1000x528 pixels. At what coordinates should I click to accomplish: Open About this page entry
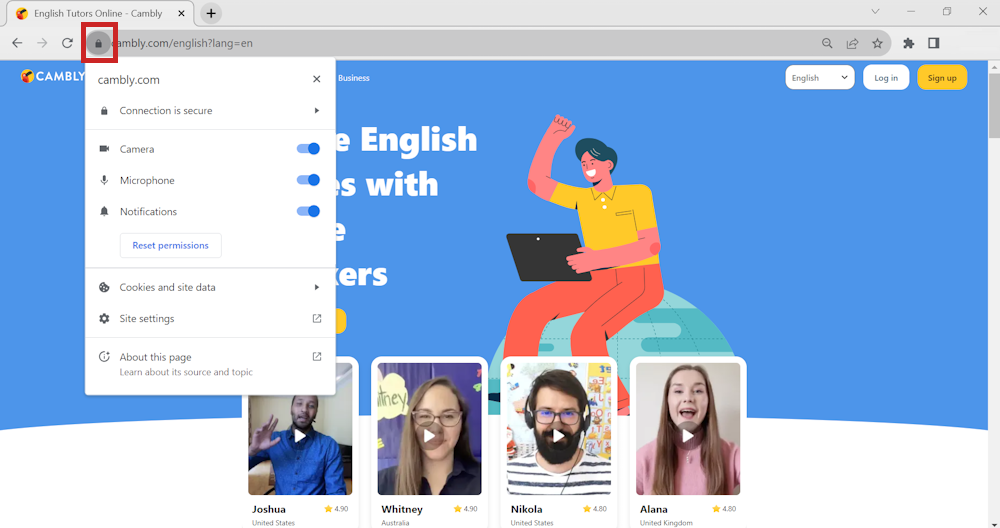coord(210,363)
